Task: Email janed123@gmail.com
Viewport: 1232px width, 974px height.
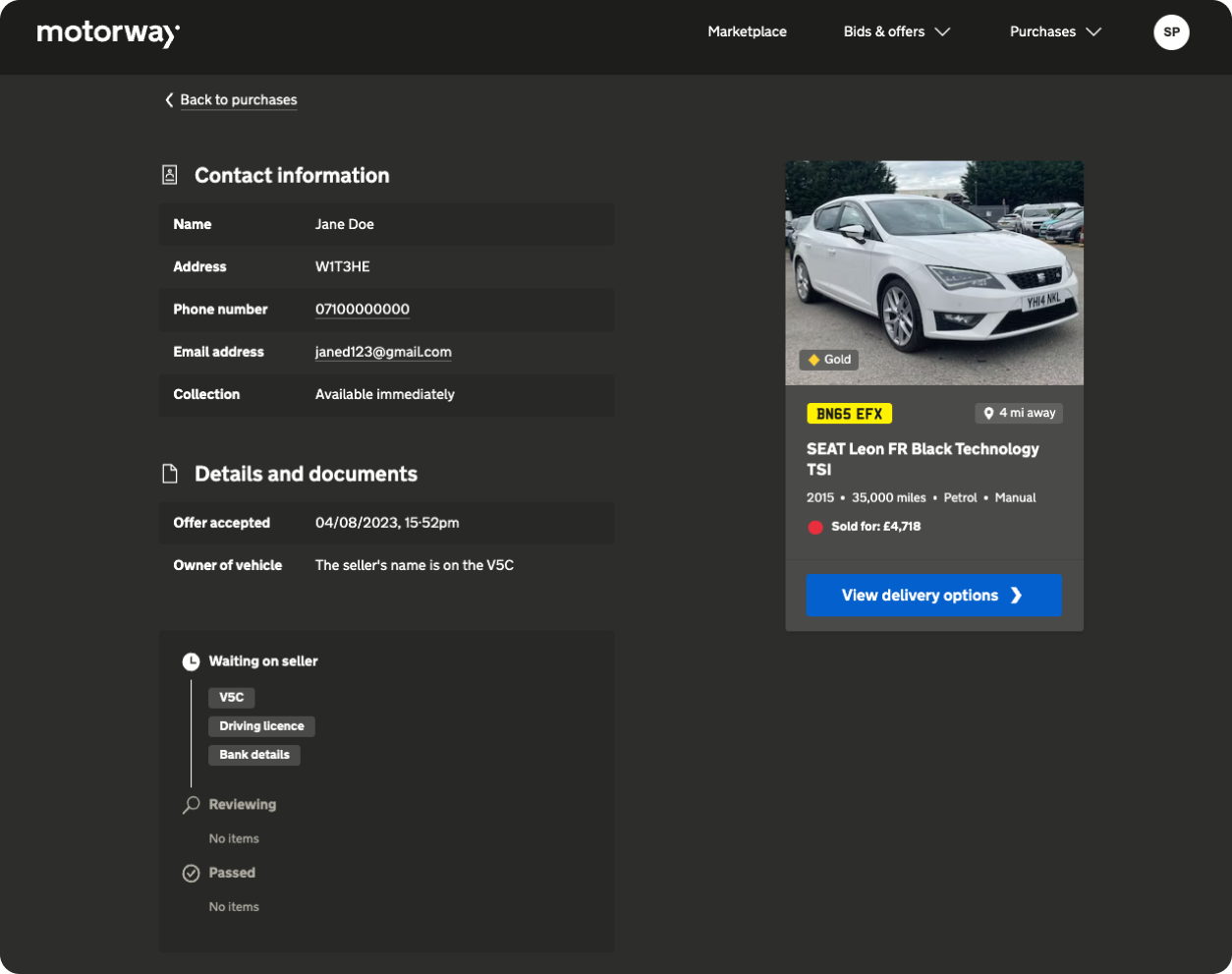Action: point(383,352)
